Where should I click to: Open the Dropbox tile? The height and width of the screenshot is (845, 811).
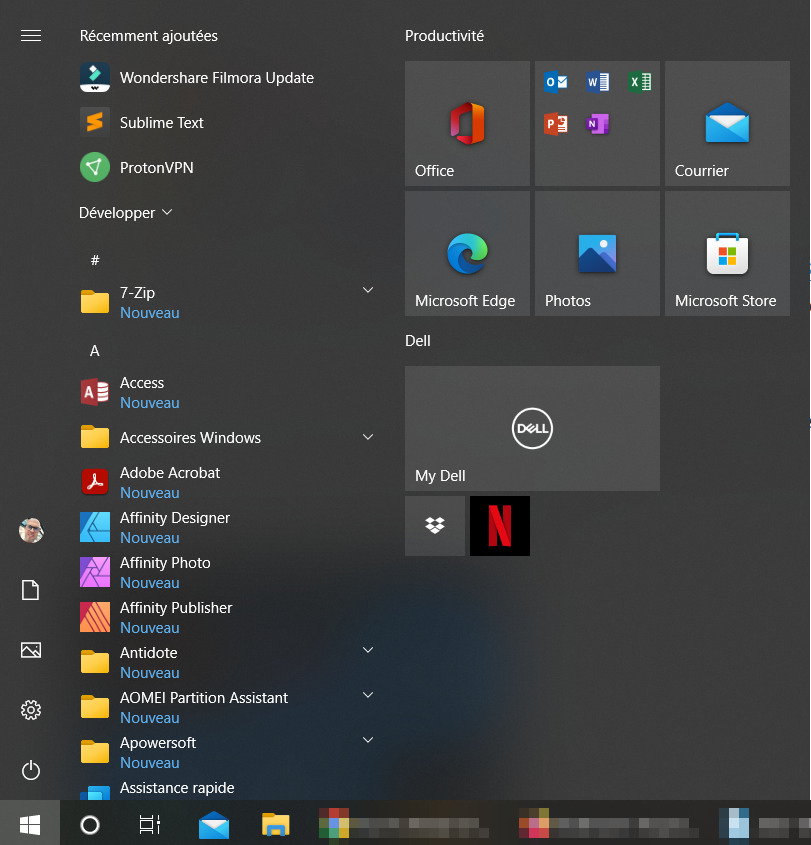(435, 525)
